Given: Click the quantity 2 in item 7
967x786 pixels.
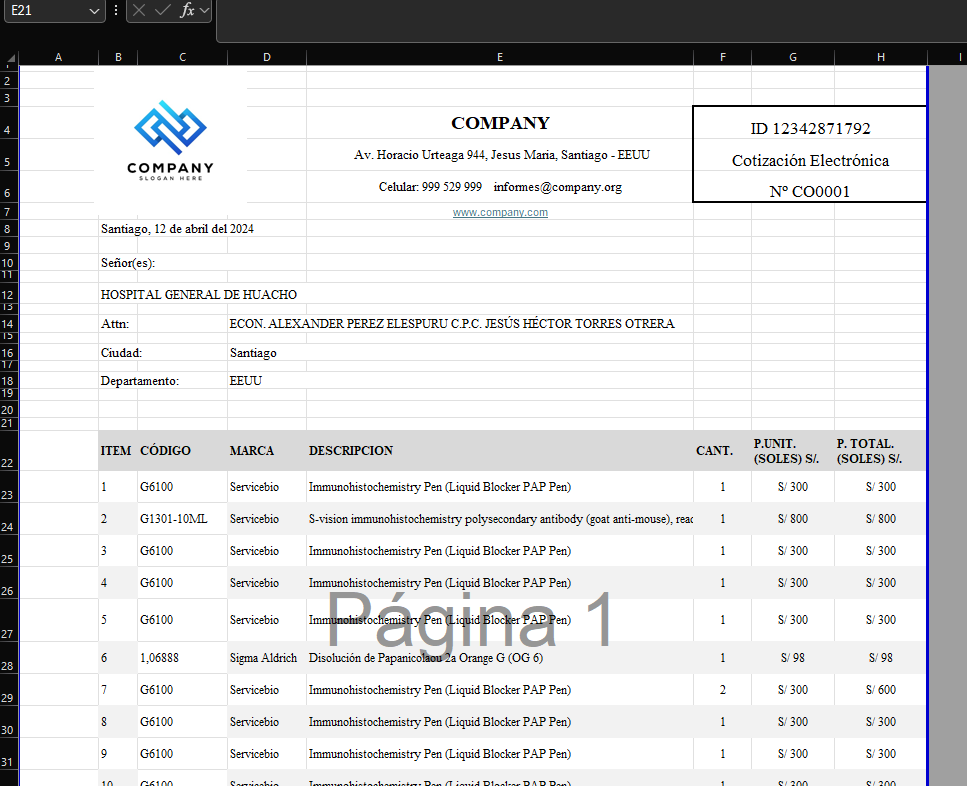Looking at the screenshot, I should [722, 690].
